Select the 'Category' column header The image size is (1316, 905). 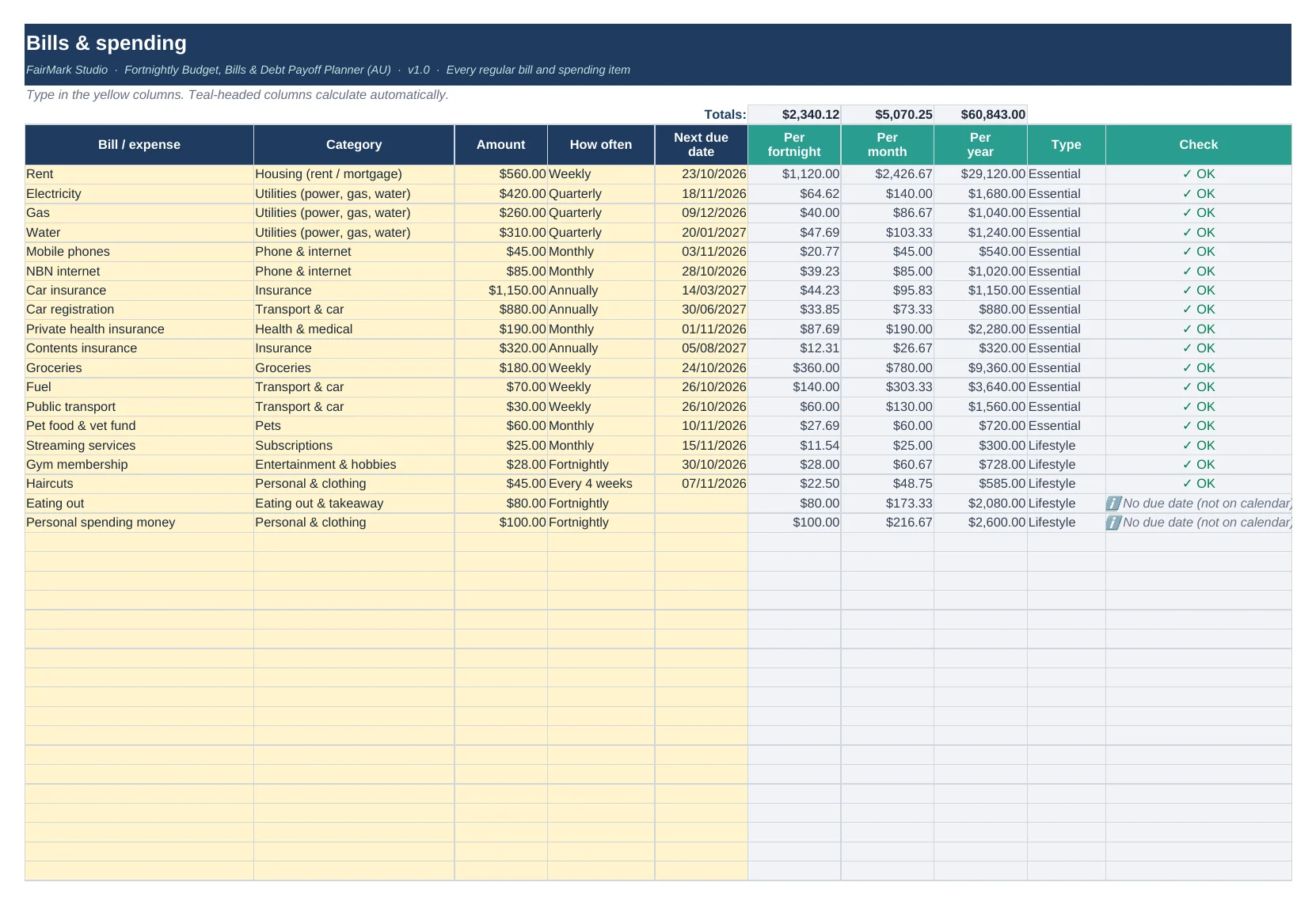(354, 145)
